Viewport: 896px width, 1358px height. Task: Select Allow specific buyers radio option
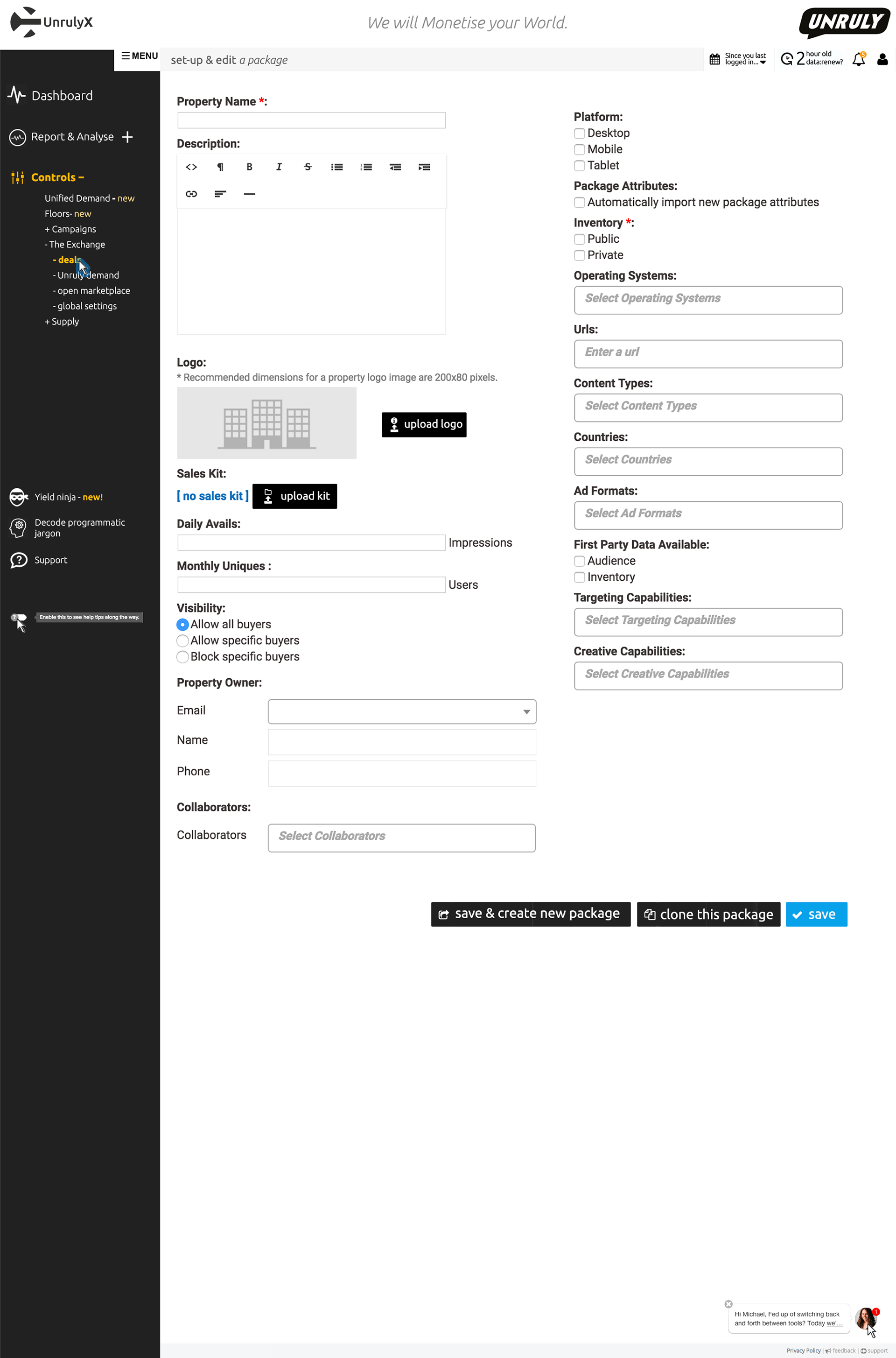(x=183, y=640)
